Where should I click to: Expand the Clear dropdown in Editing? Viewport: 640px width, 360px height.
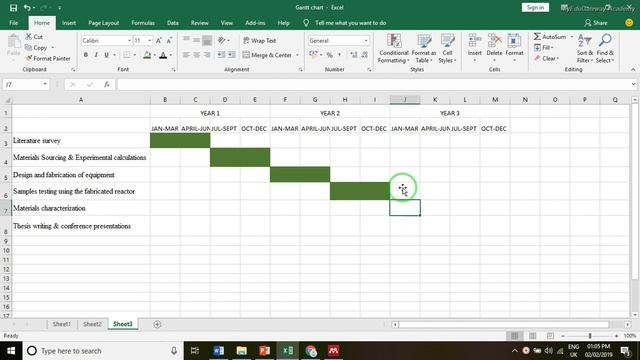(558, 59)
